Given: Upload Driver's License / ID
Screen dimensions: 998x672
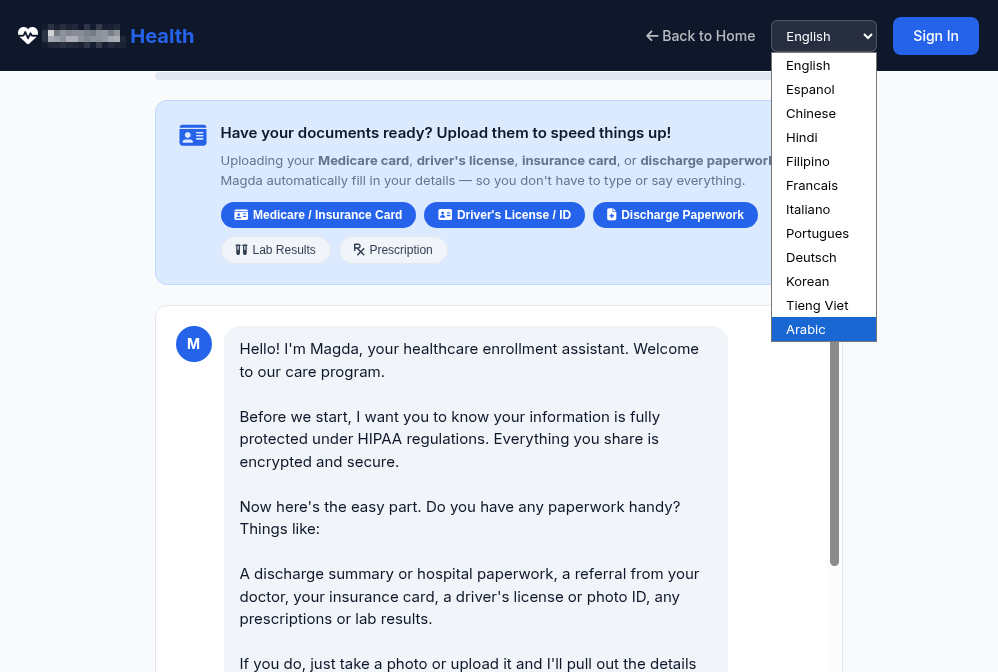Looking at the screenshot, I should pos(504,215).
